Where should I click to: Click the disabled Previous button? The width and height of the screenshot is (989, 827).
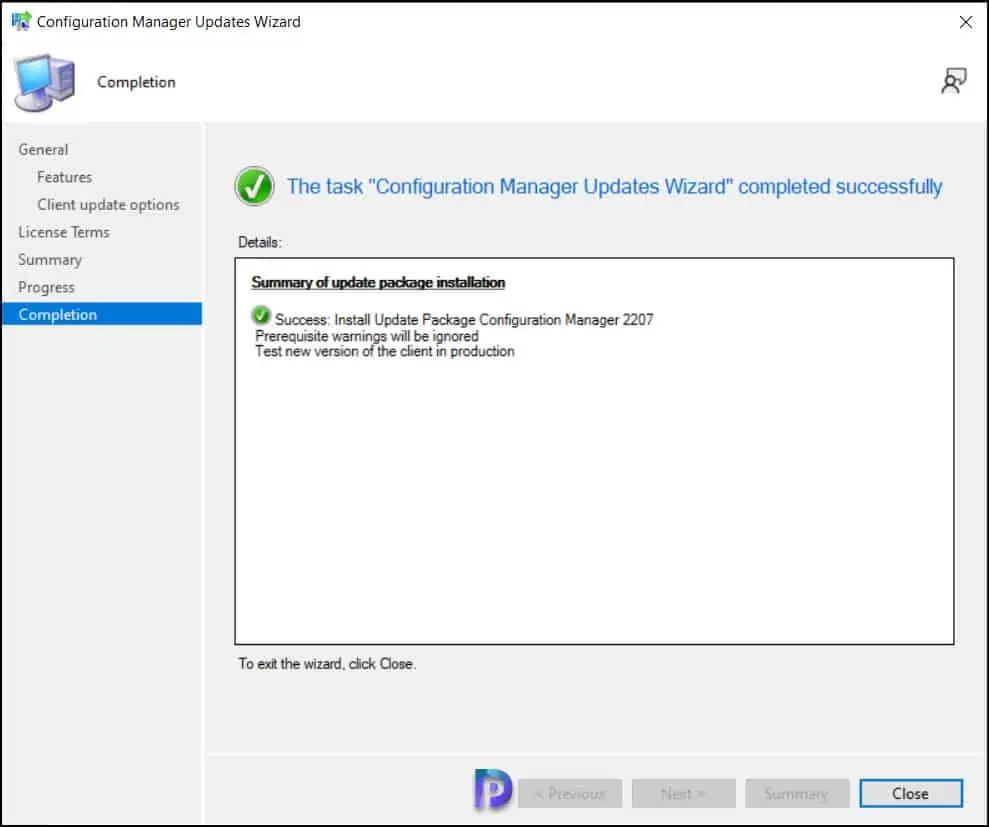pyautogui.click(x=570, y=793)
